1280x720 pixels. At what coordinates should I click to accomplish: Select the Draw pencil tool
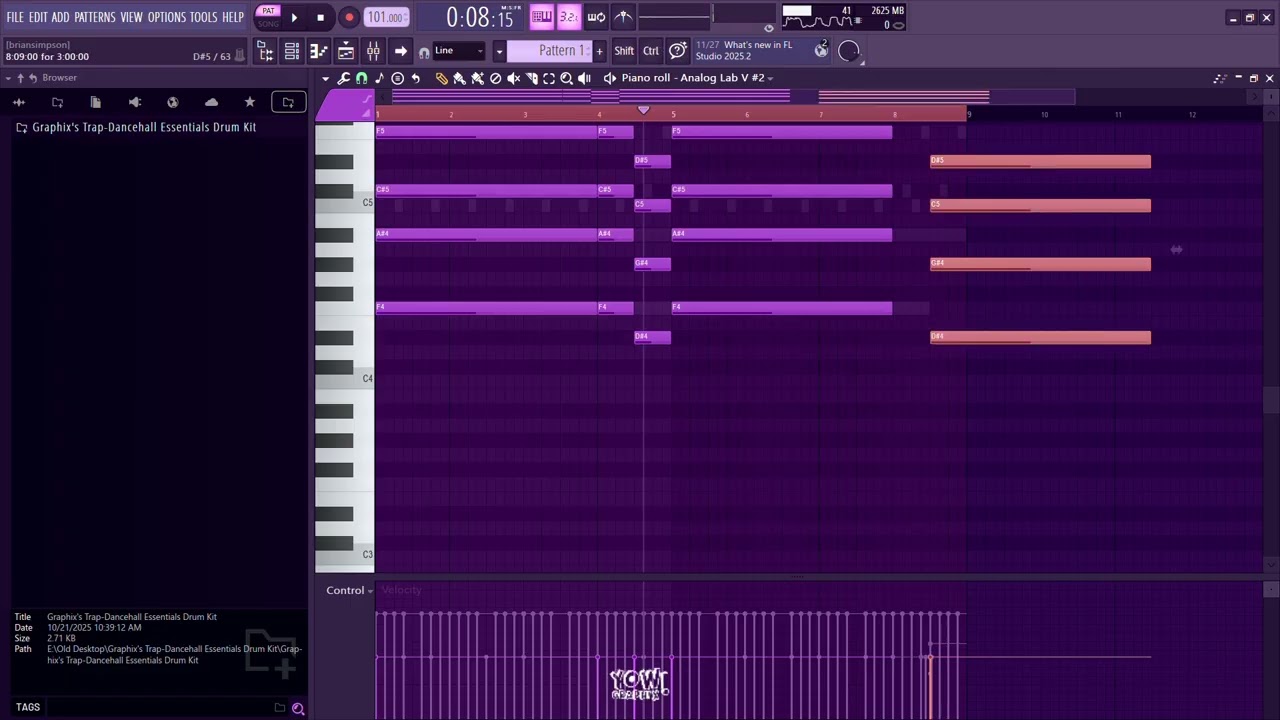441,78
